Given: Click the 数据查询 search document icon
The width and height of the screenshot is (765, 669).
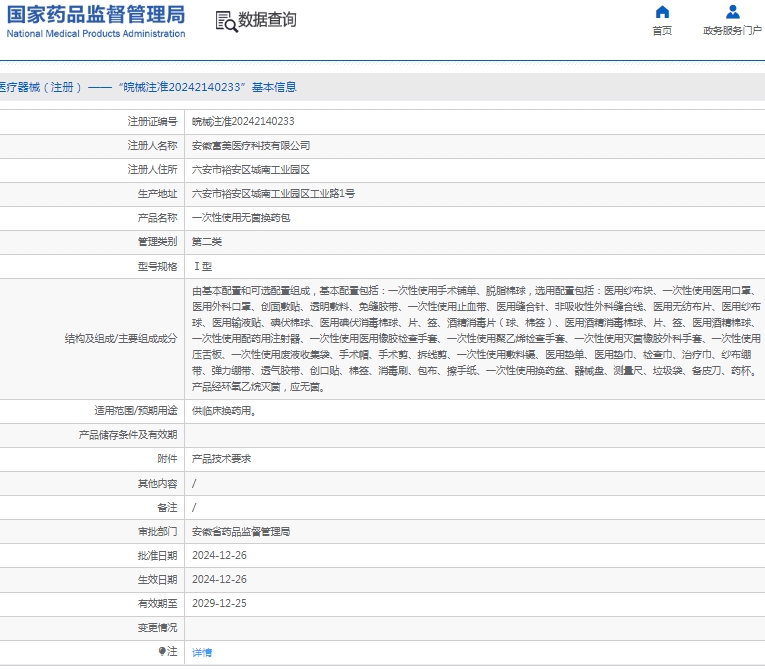Looking at the screenshot, I should (226, 21).
